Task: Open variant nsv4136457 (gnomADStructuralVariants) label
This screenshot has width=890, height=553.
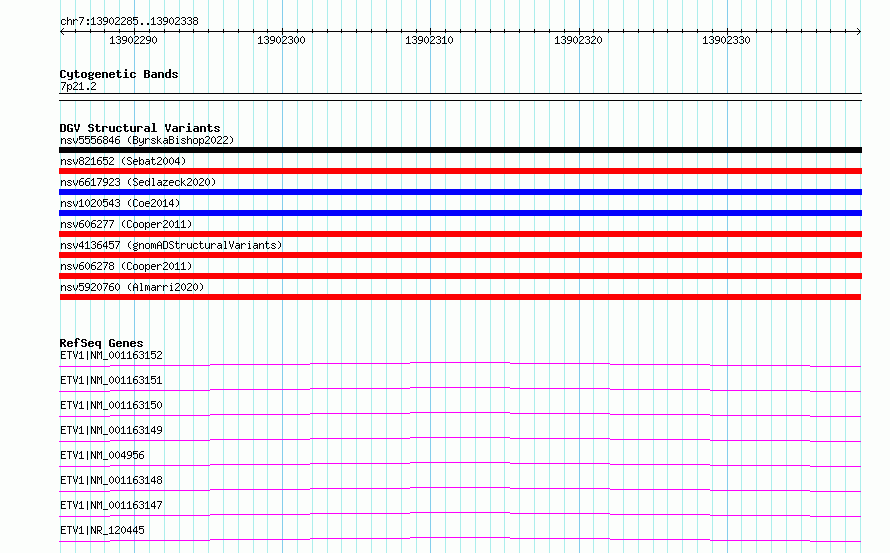Action: click(171, 245)
